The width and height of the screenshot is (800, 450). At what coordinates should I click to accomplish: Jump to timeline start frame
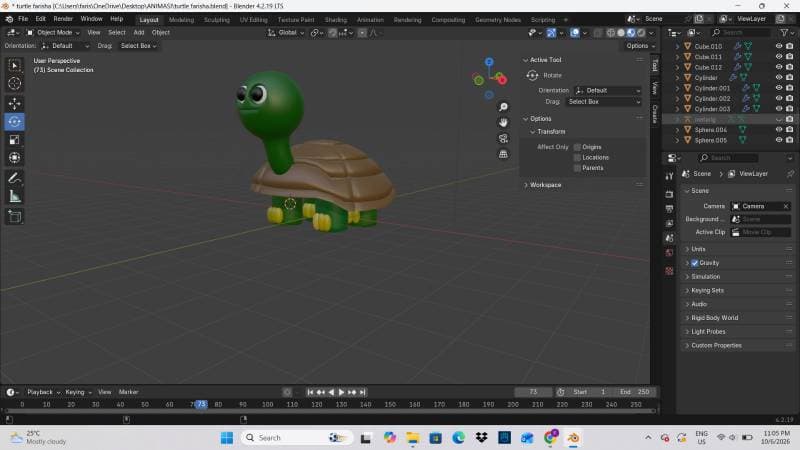pyautogui.click(x=310, y=392)
